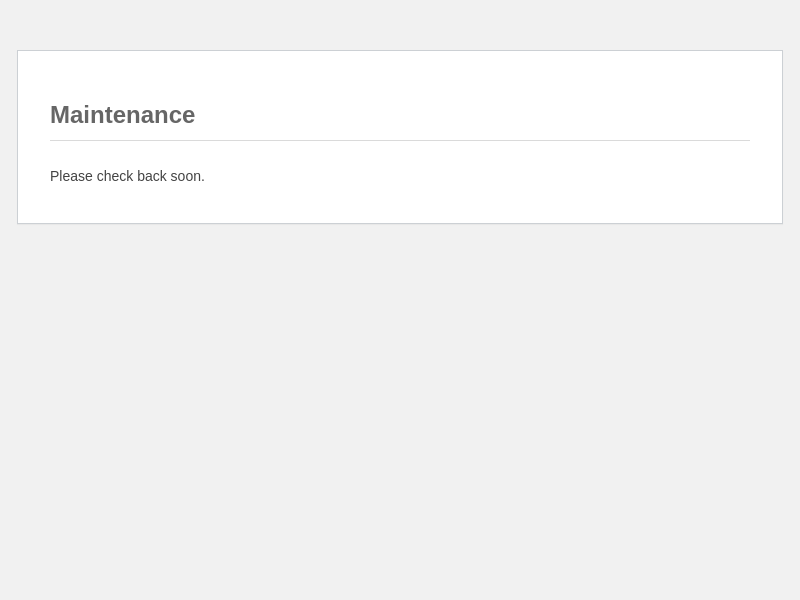Click the "Please check back soon." message
The image size is (800, 600).
[127, 176]
